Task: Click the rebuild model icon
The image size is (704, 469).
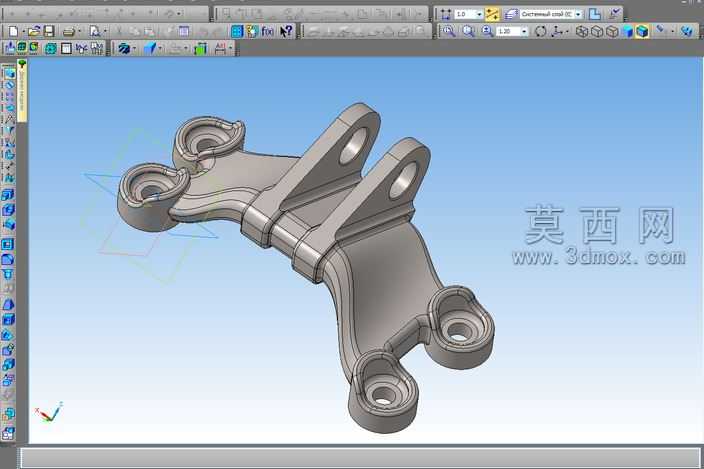Action: 686,31
